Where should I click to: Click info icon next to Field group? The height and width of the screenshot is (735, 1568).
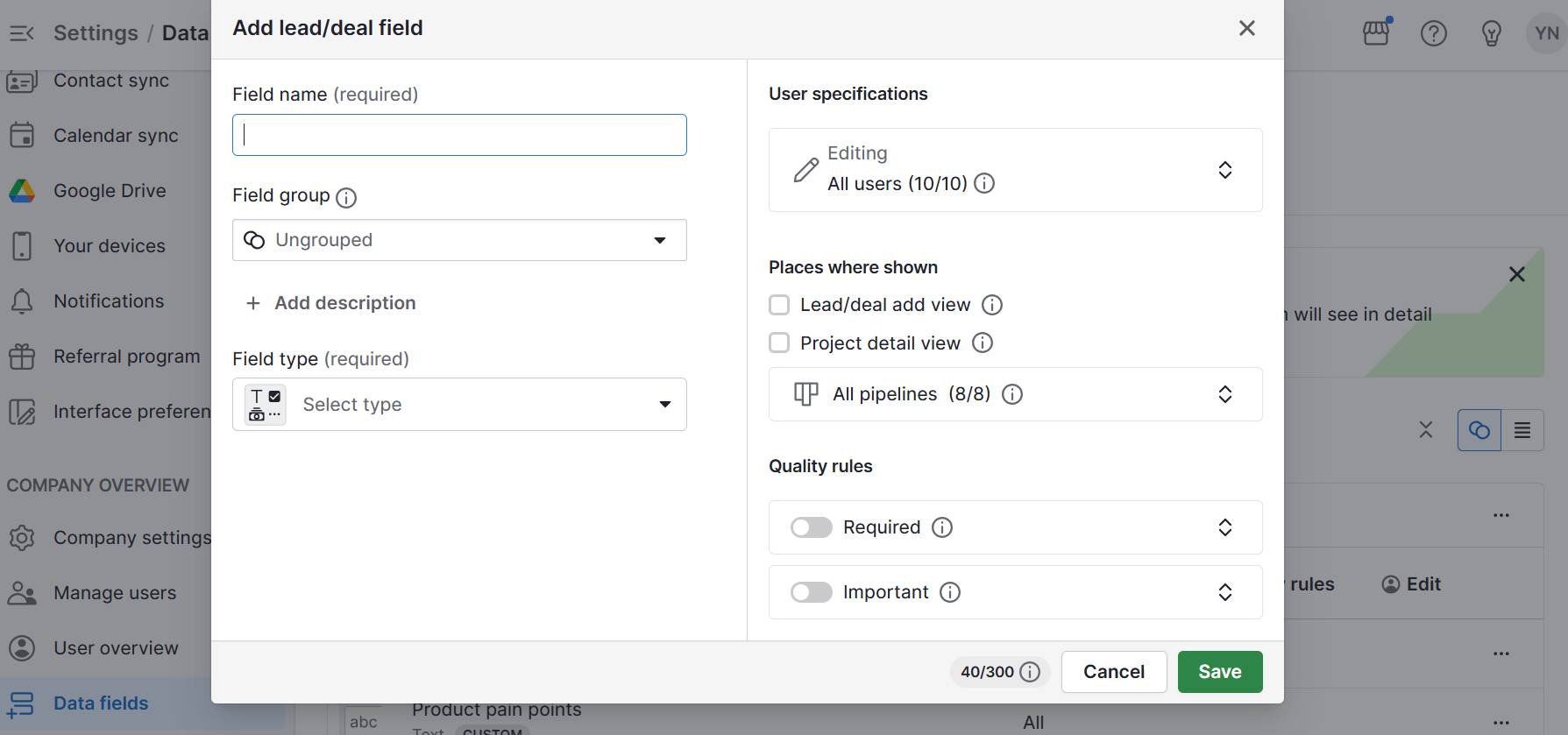[346, 197]
